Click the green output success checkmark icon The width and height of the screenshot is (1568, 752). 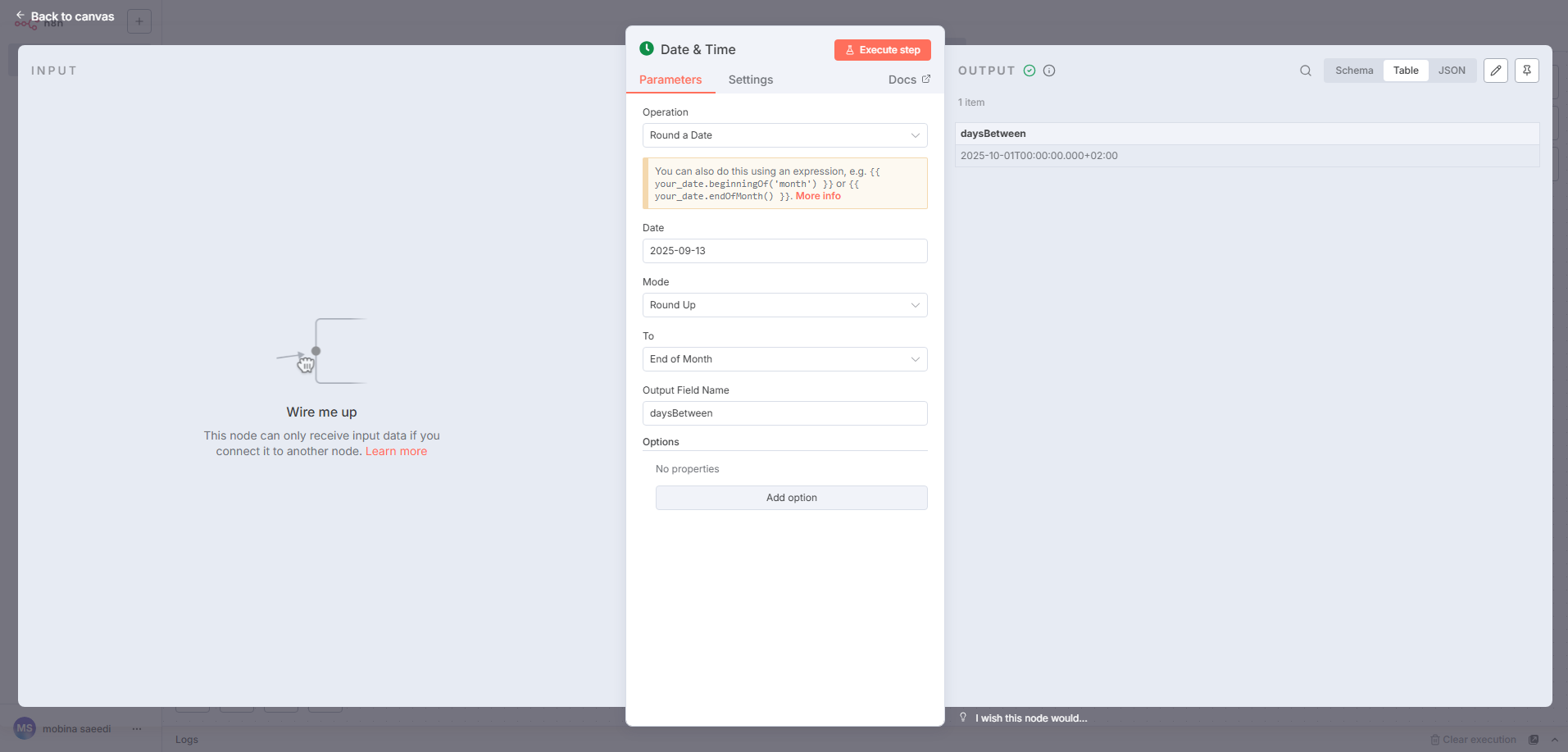1029,71
